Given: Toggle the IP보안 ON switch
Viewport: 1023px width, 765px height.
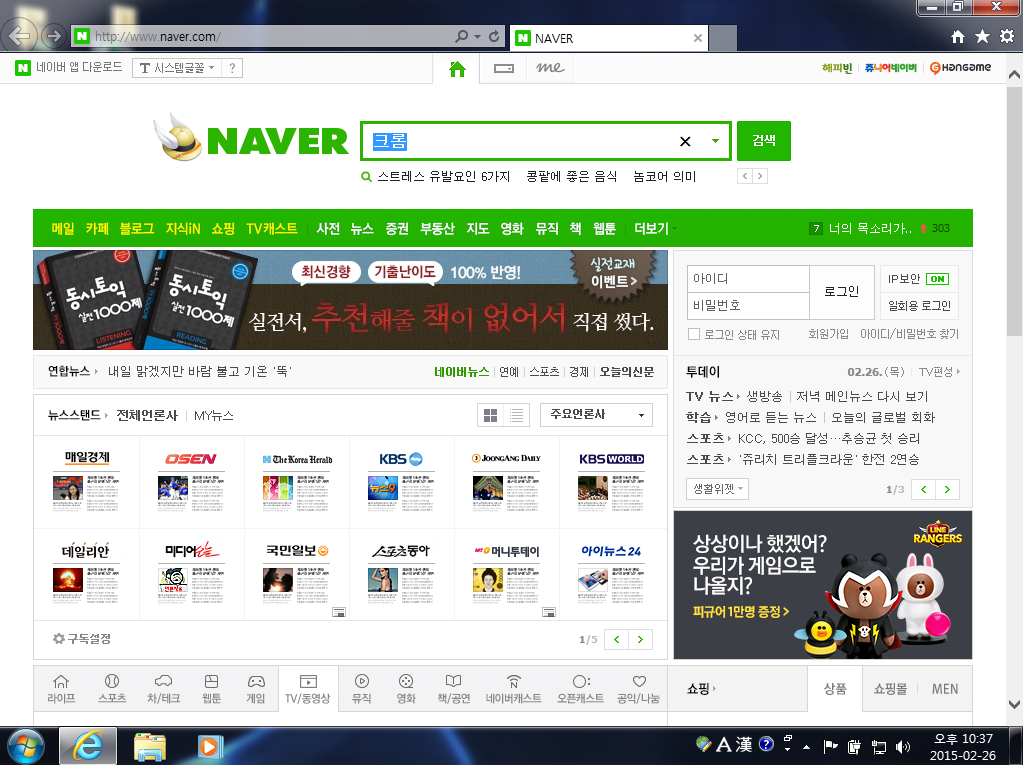Looking at the screenshot, I should pos(938,279).
